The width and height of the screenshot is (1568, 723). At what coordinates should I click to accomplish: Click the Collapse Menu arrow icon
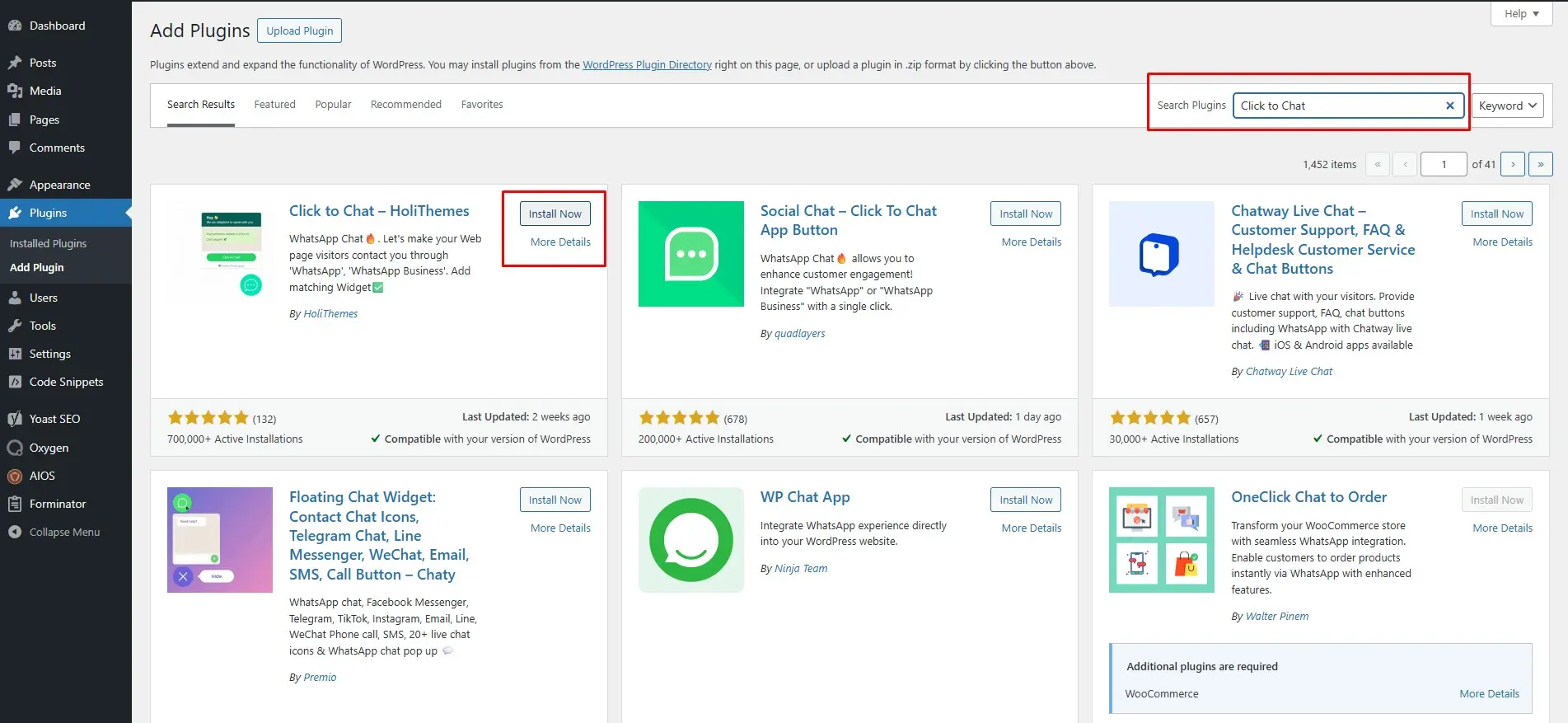pyautogui.click(x=15, y=532)
